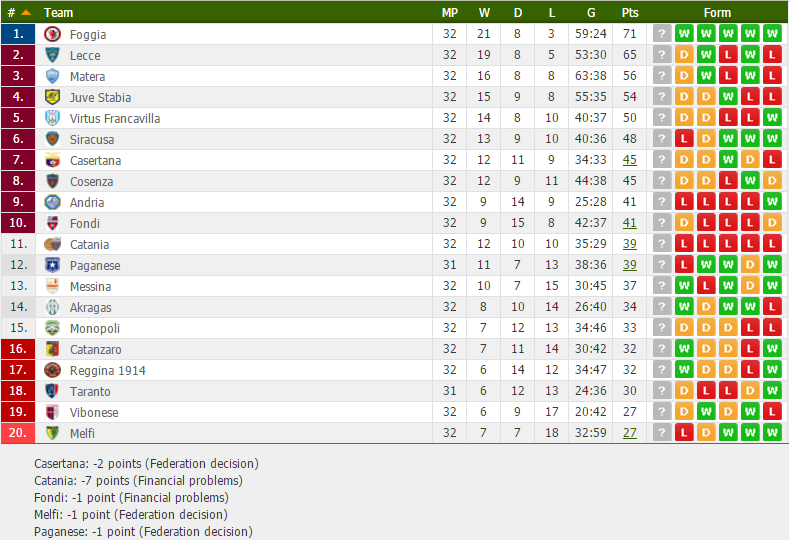The width and height of the screenshot is (789, 540).
Task: Click the Reggina 1914 badge icon
Action: (x=52, y=370)
